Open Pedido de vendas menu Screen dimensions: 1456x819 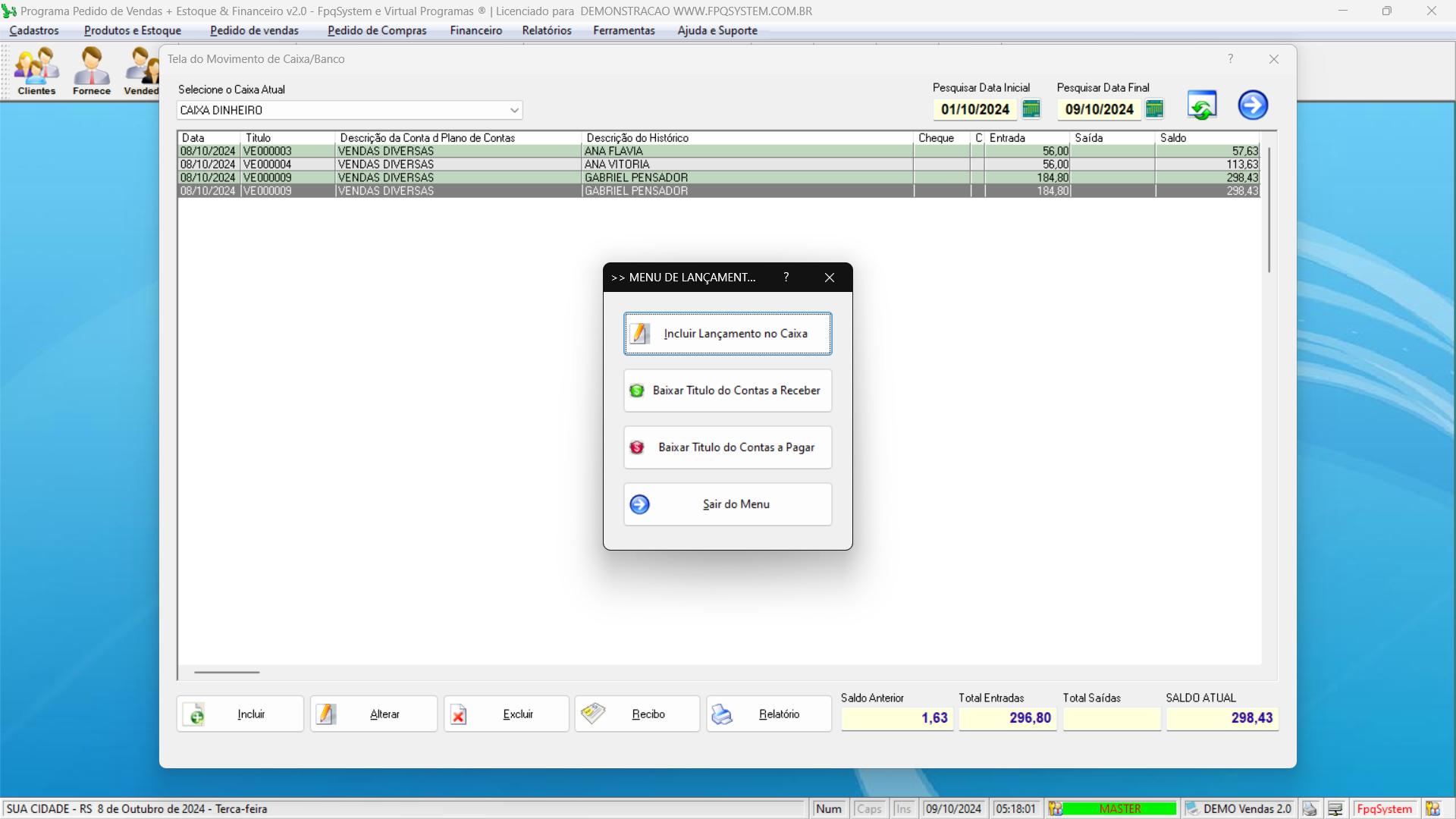pyautogui.click(x=254, y=30)
